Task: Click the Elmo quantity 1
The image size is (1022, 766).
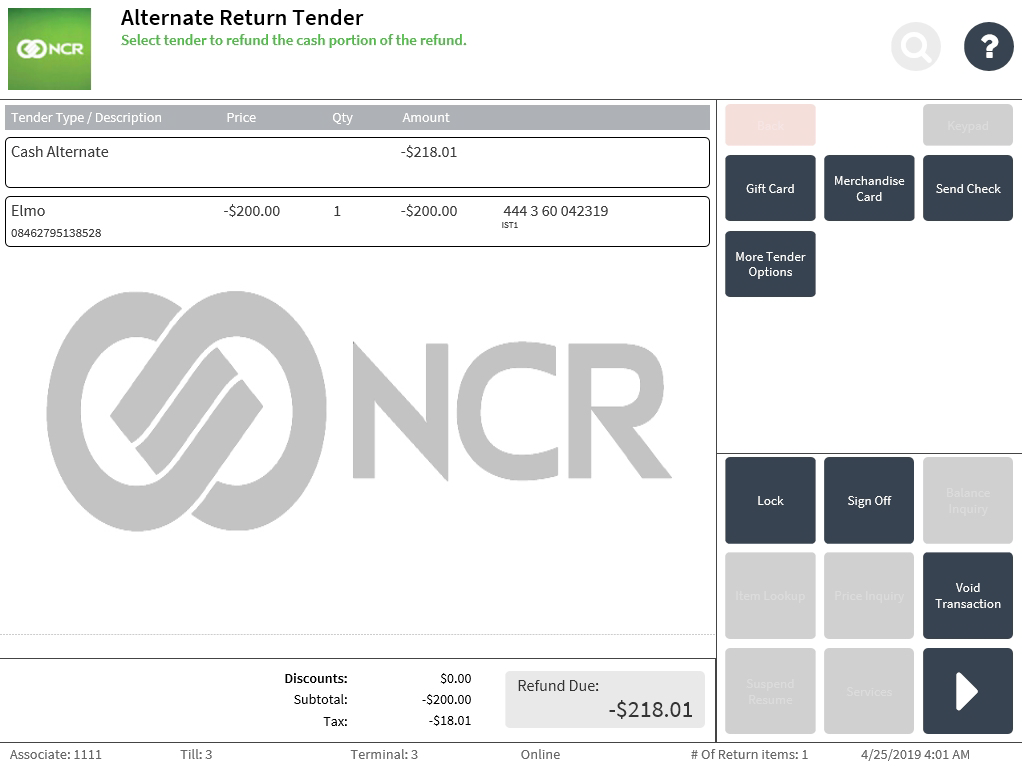Action: coord(337,211)
